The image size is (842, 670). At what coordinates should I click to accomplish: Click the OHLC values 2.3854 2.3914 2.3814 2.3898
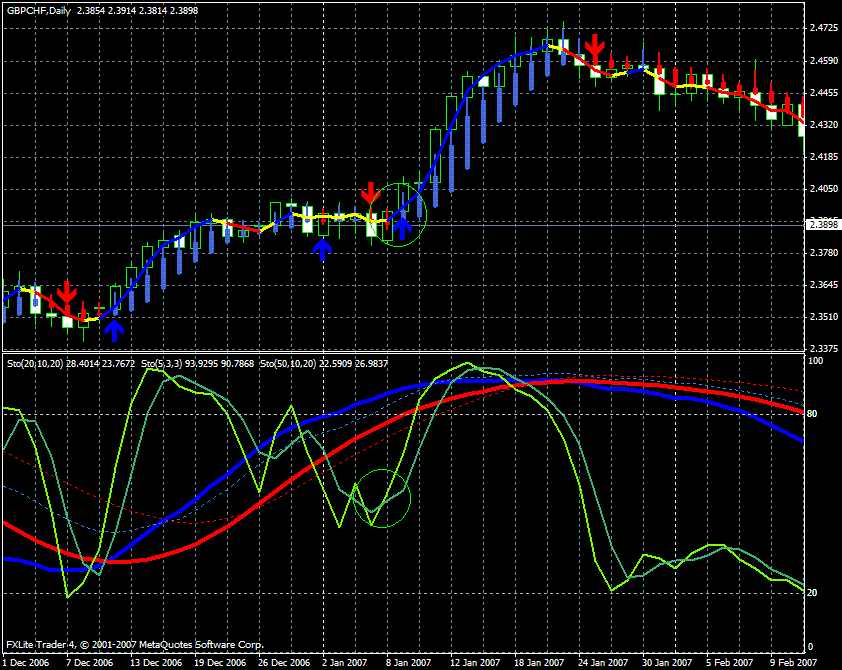[137, 10]
